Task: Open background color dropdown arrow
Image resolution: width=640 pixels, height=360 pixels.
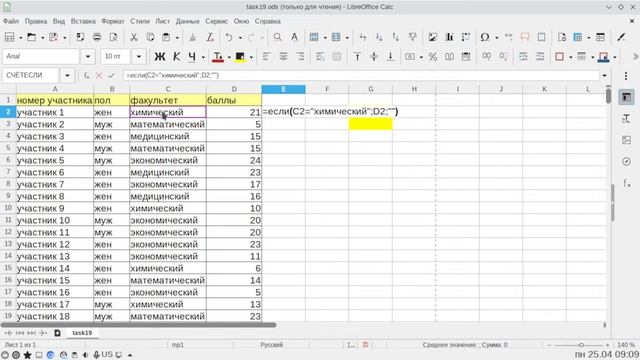Action: 251,57
